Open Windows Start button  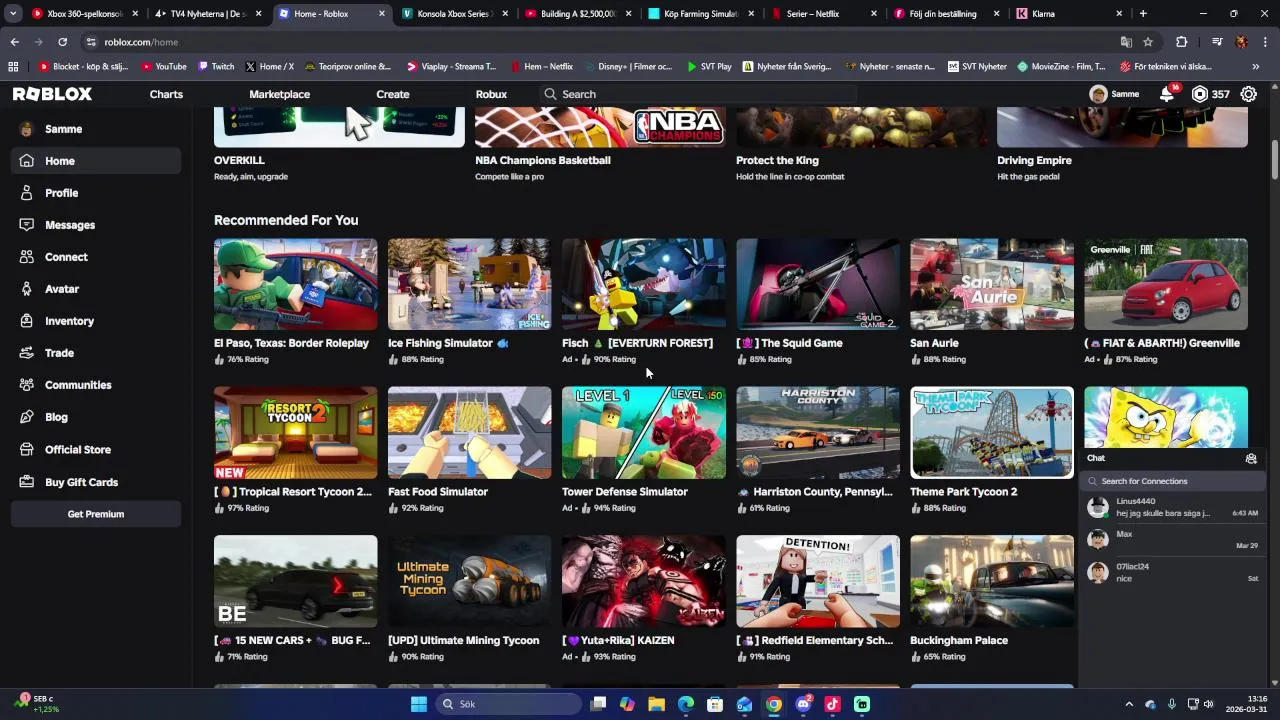click(419, 704)
